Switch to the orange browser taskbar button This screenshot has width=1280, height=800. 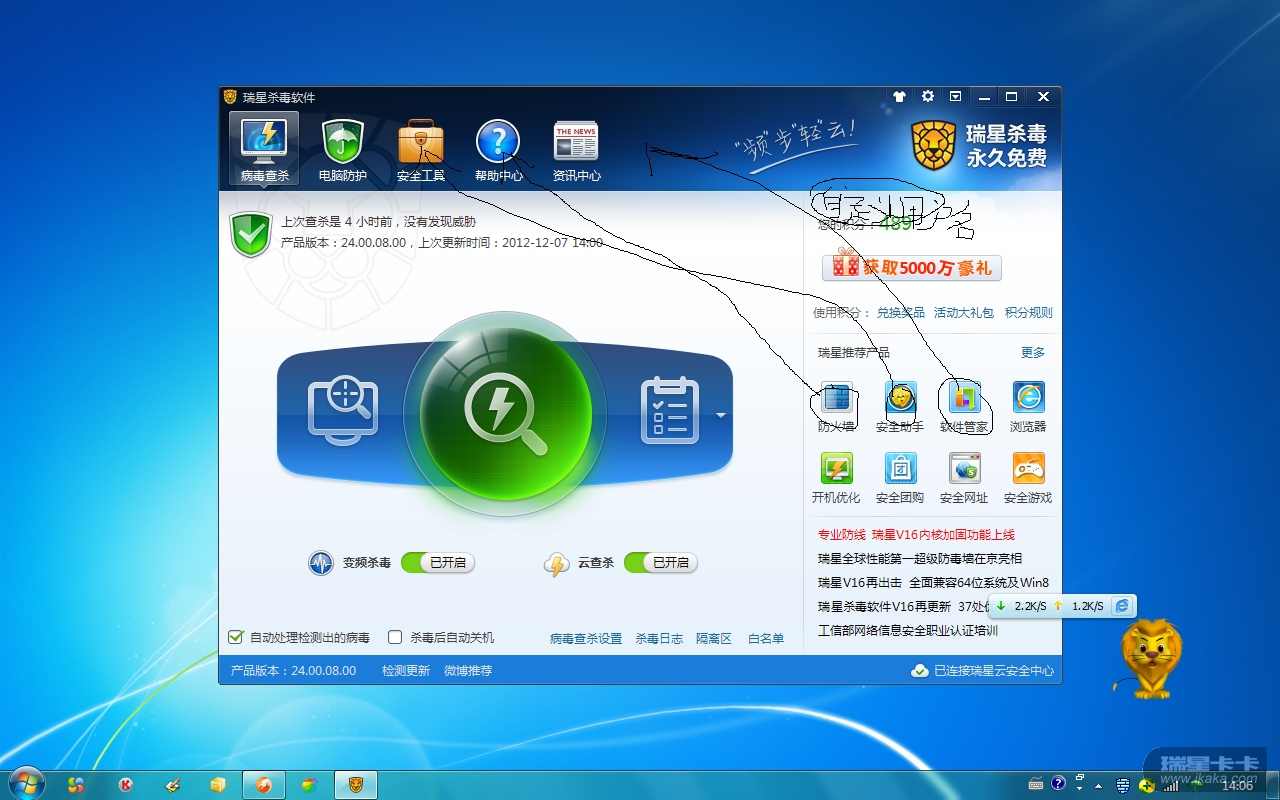264,785
